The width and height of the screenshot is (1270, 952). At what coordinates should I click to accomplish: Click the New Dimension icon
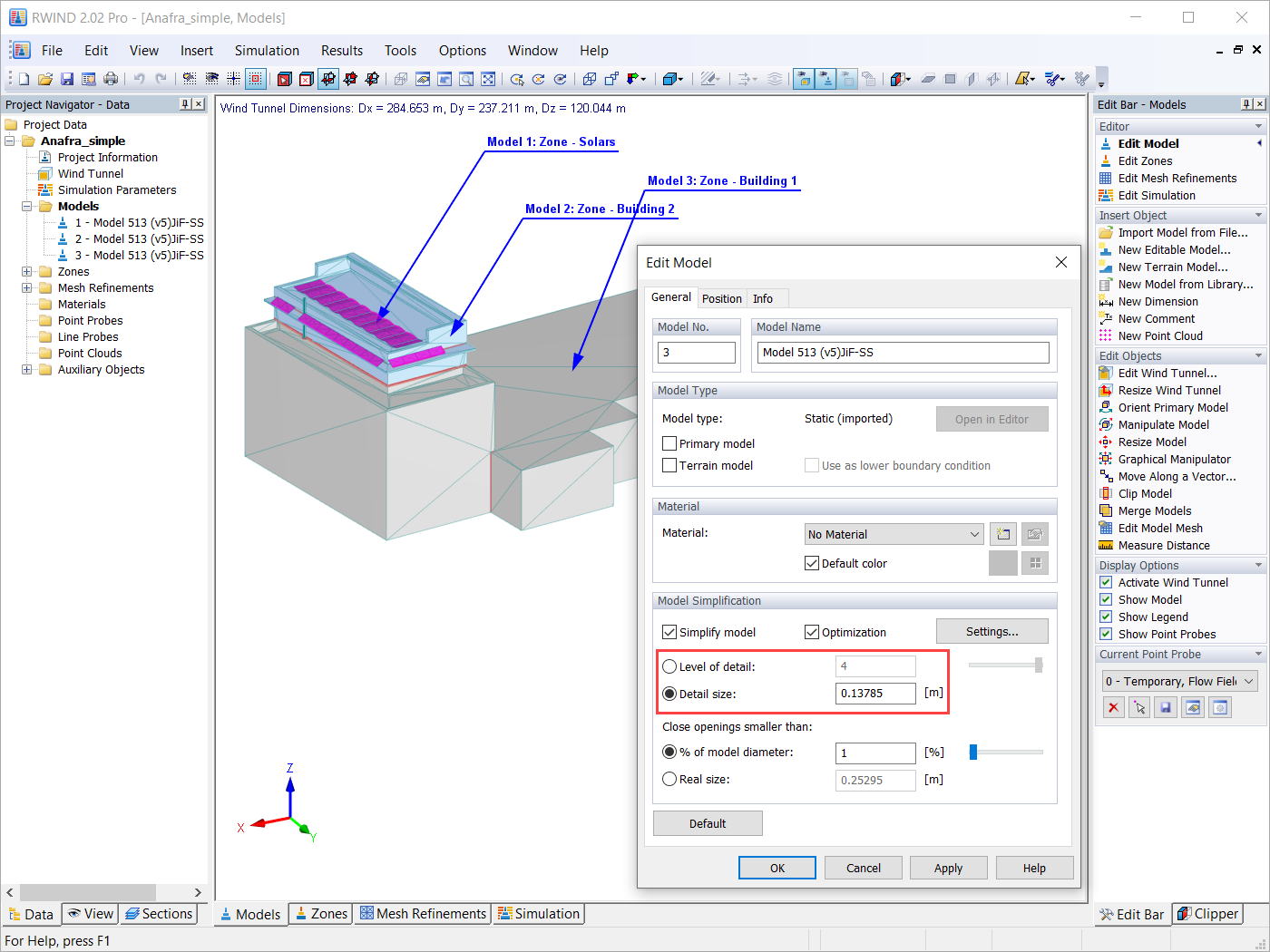[1106, 302]
